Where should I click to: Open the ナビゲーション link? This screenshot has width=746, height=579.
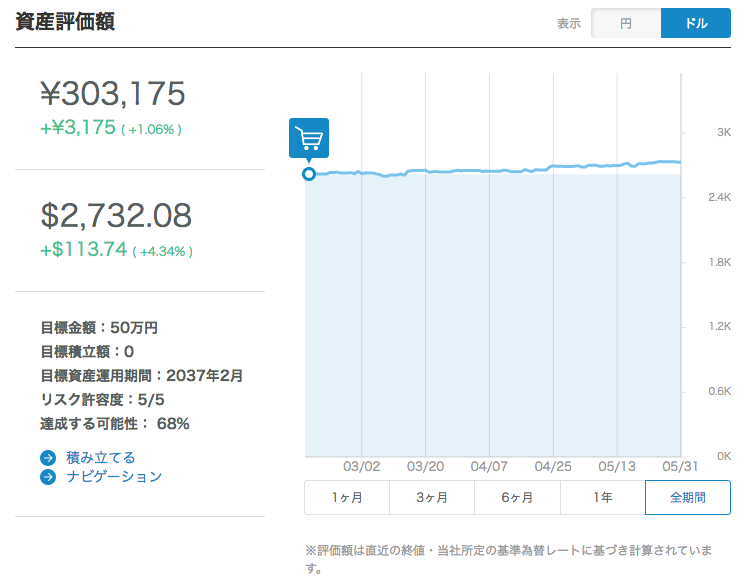tap(114, 477)
